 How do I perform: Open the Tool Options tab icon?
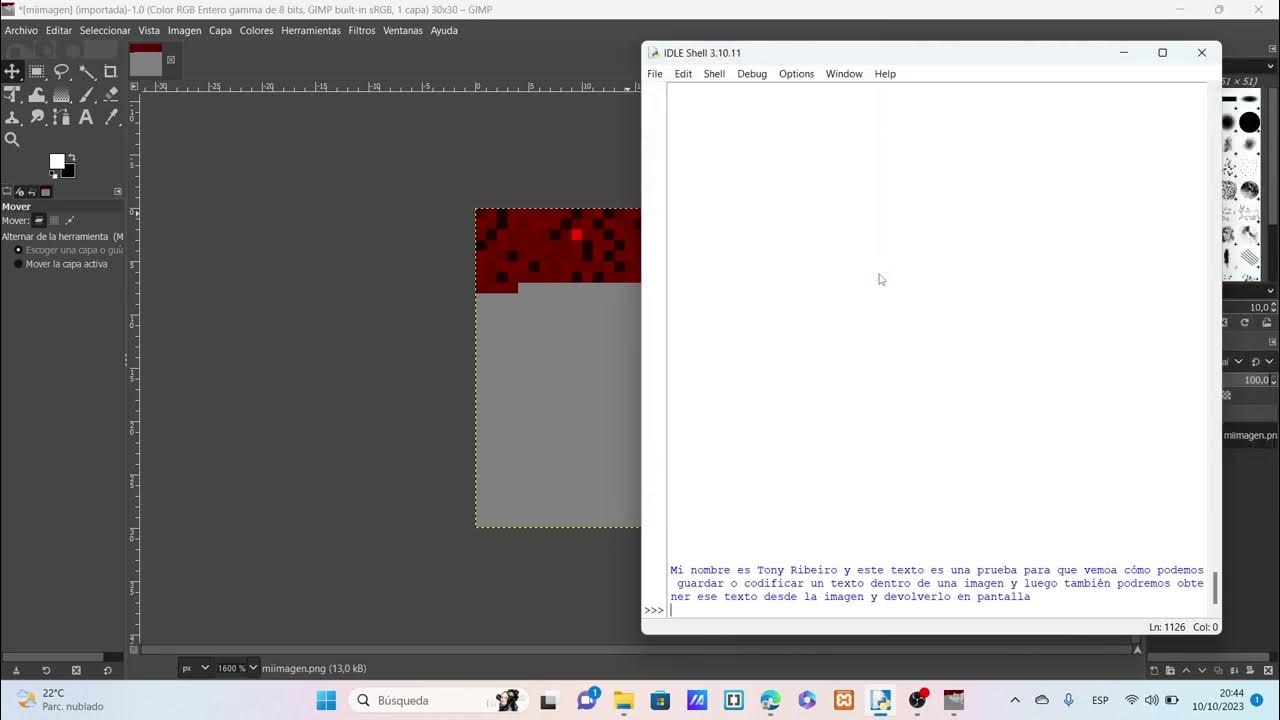pos(7,191)
